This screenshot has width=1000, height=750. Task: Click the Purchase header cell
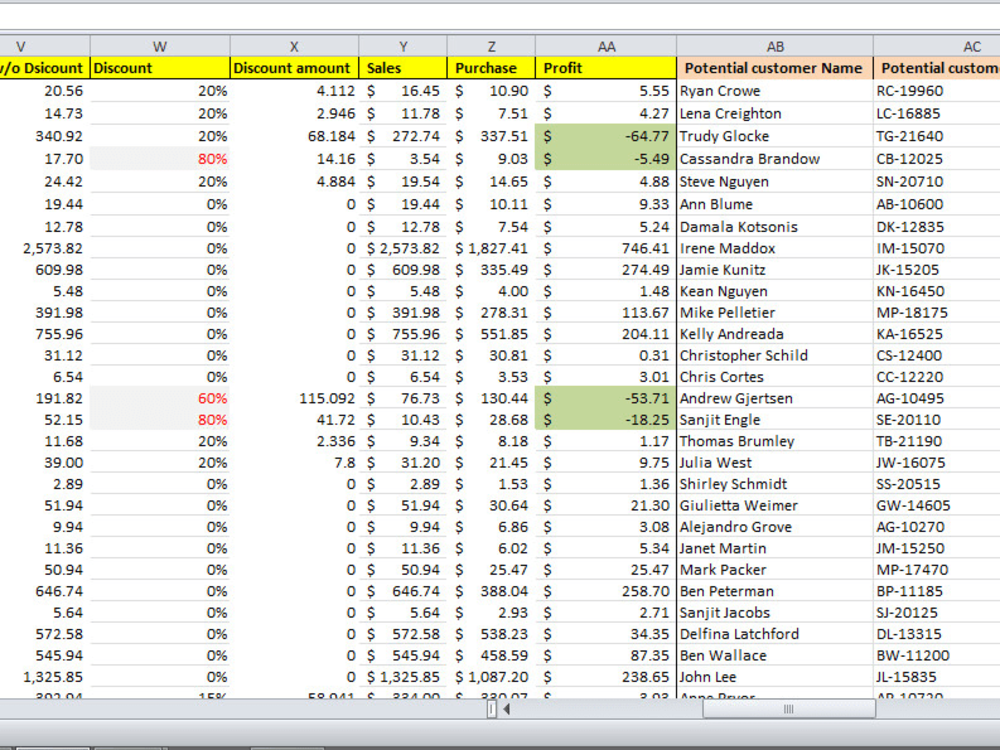click(491, 68)
